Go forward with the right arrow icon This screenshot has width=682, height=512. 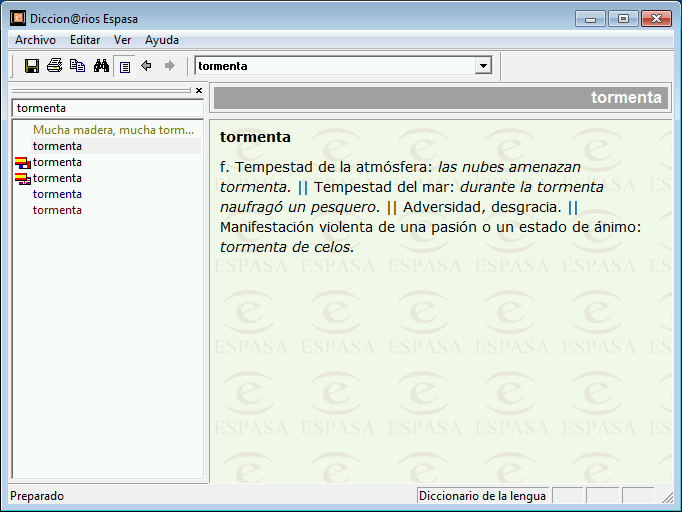point(170,66)
